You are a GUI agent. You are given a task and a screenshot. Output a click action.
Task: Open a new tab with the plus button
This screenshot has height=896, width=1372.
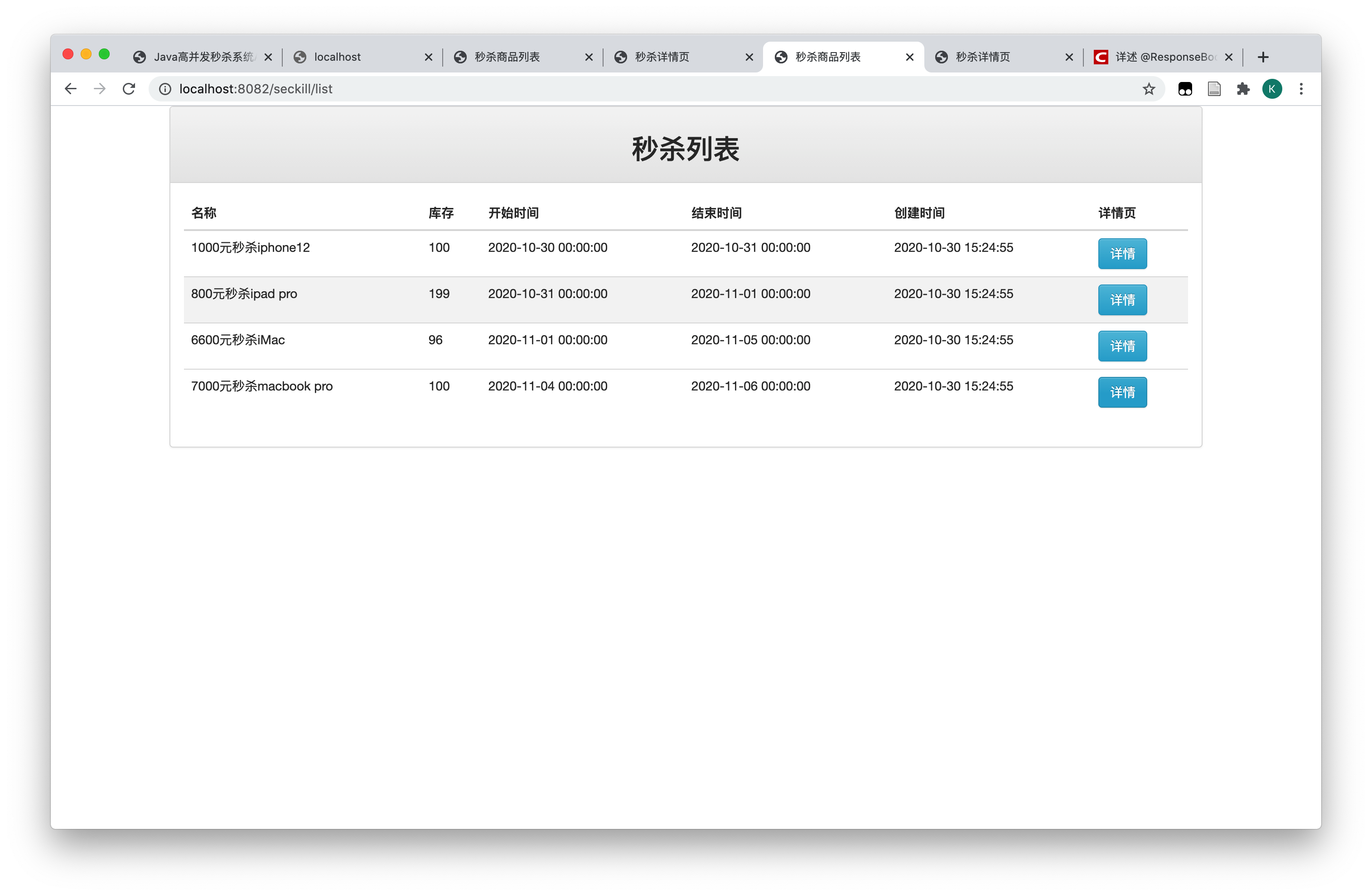[x=1262, y=57]
